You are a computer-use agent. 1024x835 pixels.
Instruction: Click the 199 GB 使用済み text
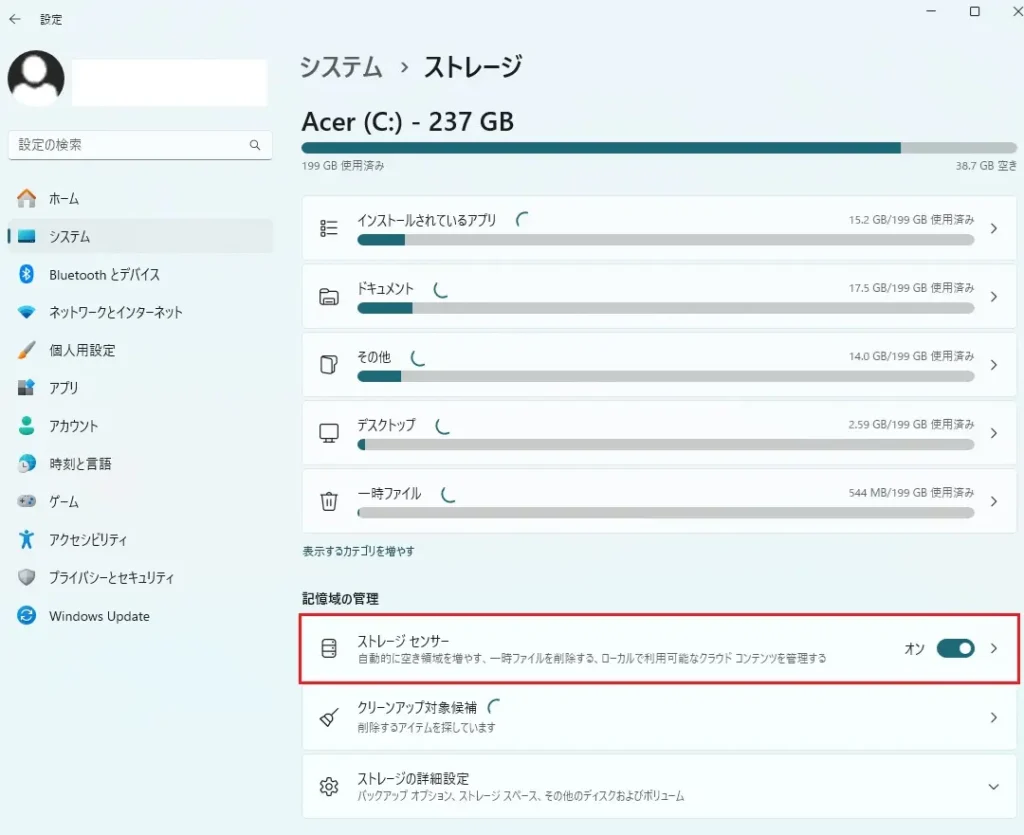click(343, 166)
